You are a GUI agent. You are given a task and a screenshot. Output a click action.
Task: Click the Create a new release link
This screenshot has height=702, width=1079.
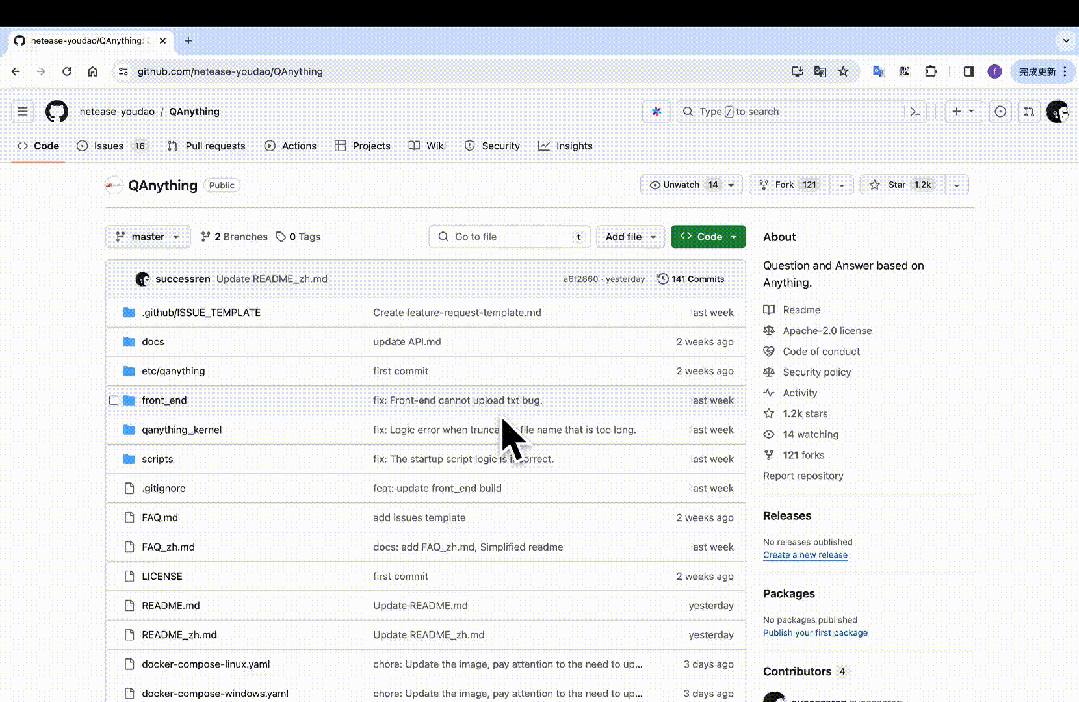pyautogui.click(x=805, y=555)
